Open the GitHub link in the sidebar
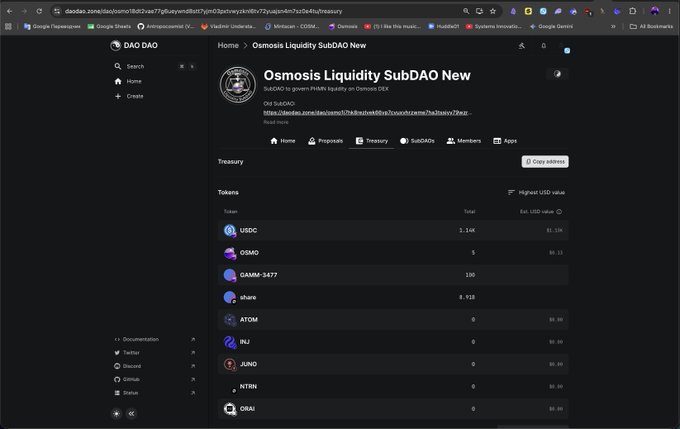This screenshot has height=429, width=680. point(155,379)
